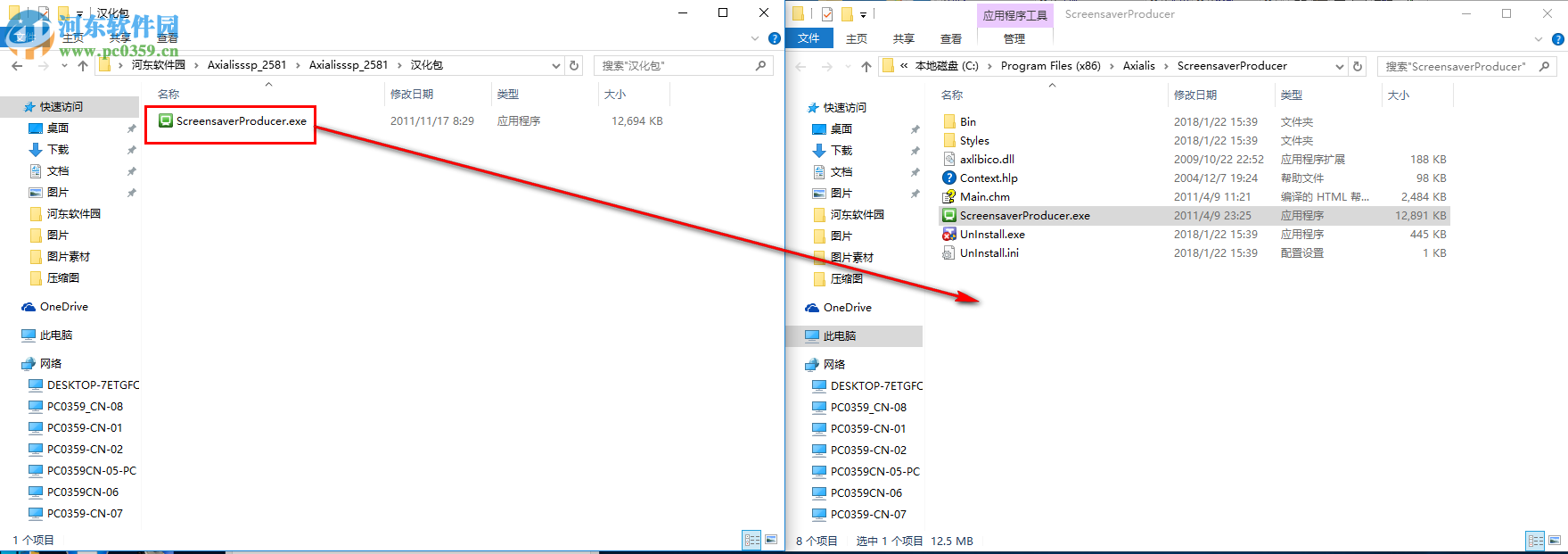Go back in the left explorer window
Screen dimensions: 1568x554
click(17, 65)
